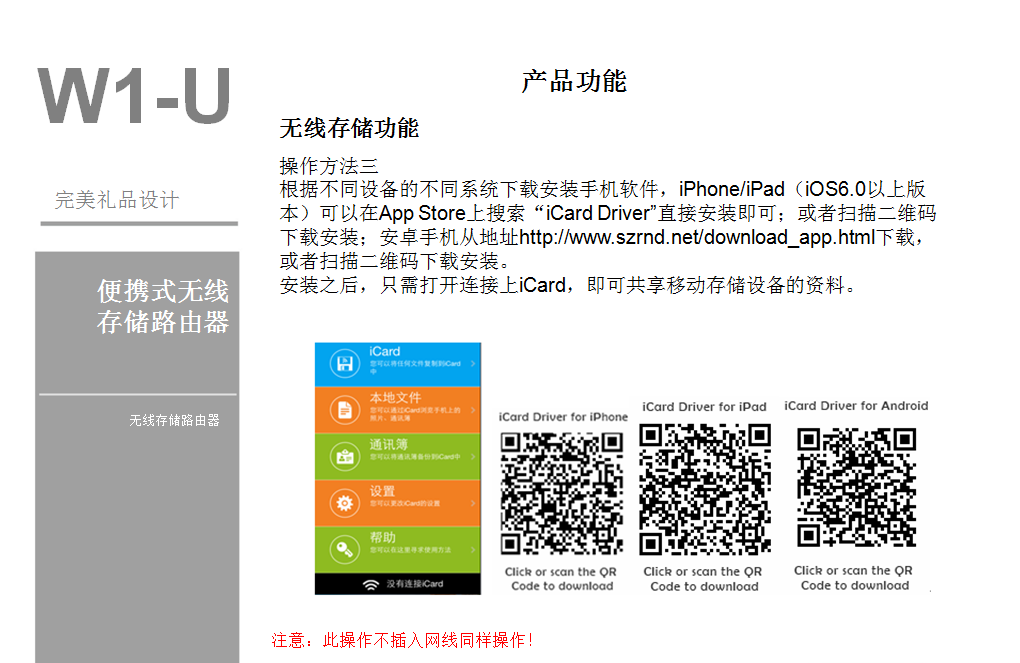Expand the 通讯簿 row chevron

tap(473, 457)
